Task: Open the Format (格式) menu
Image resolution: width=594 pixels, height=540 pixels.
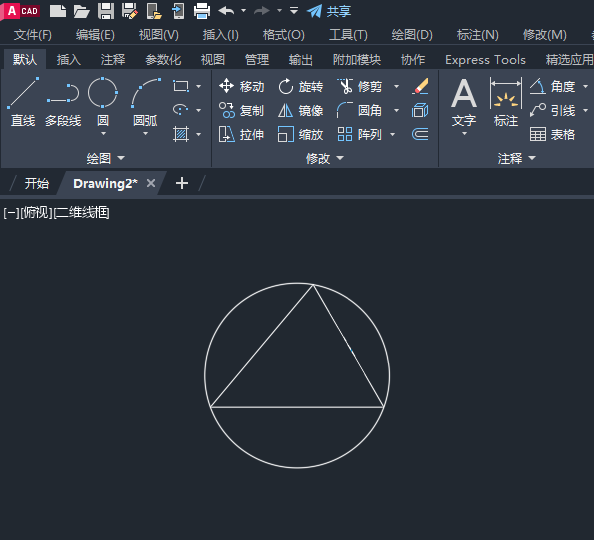Action: [284, 35]
